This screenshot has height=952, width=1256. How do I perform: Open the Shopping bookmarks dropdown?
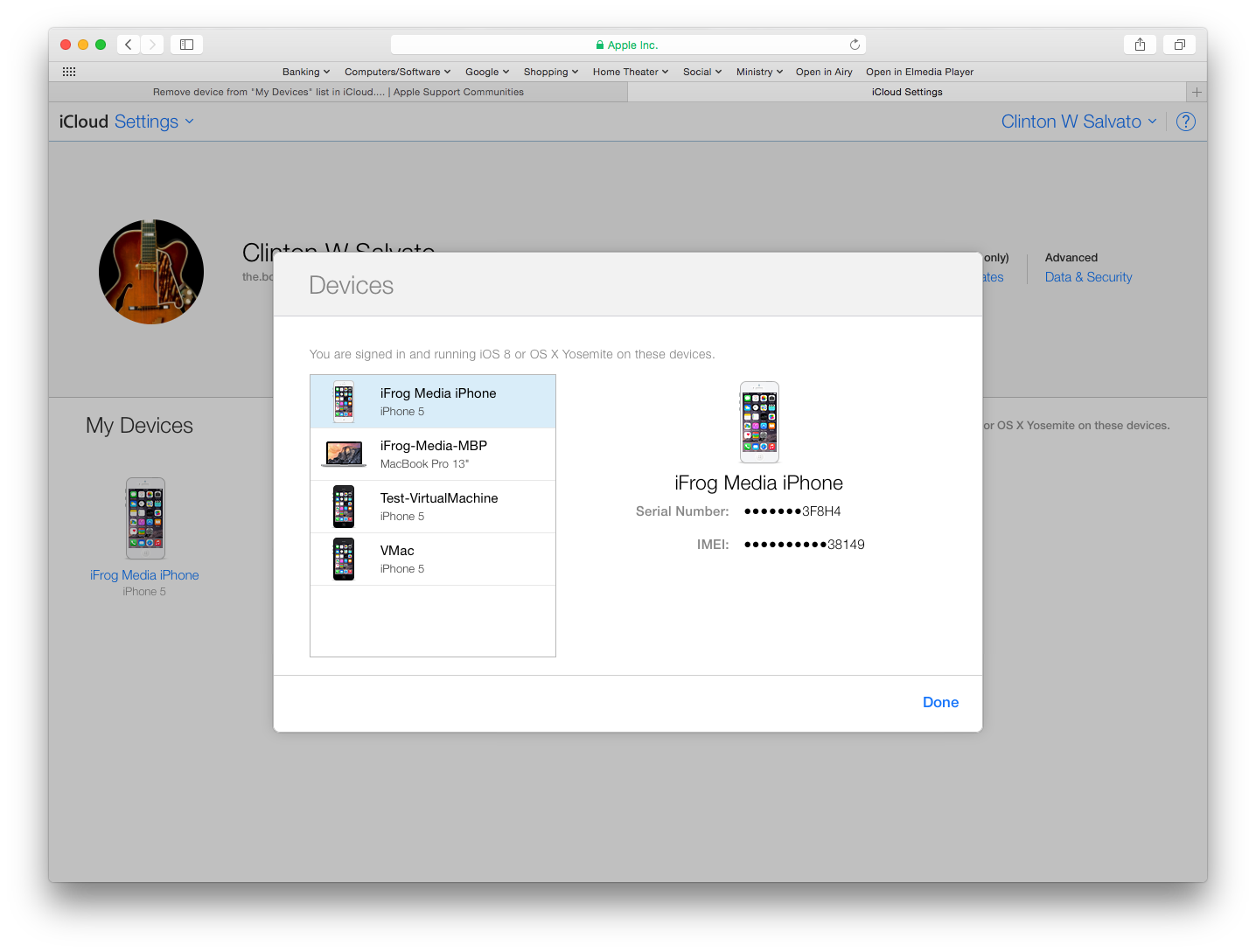[x=551, y=72]
